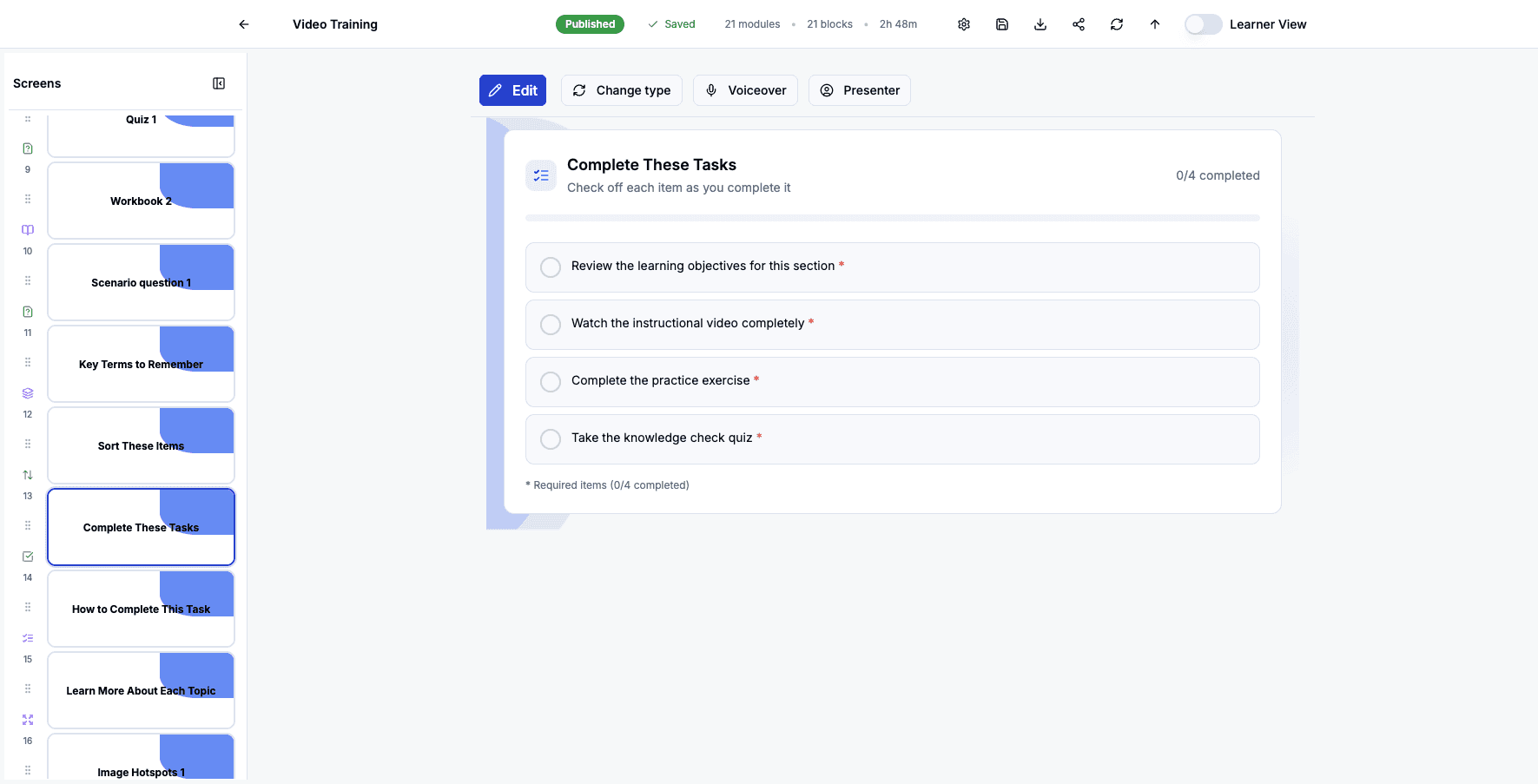The width and height of the screenshot is (1538, 784).
Task: Select the Quiz 1 screen thumbnail
Action: coord(141,135)
